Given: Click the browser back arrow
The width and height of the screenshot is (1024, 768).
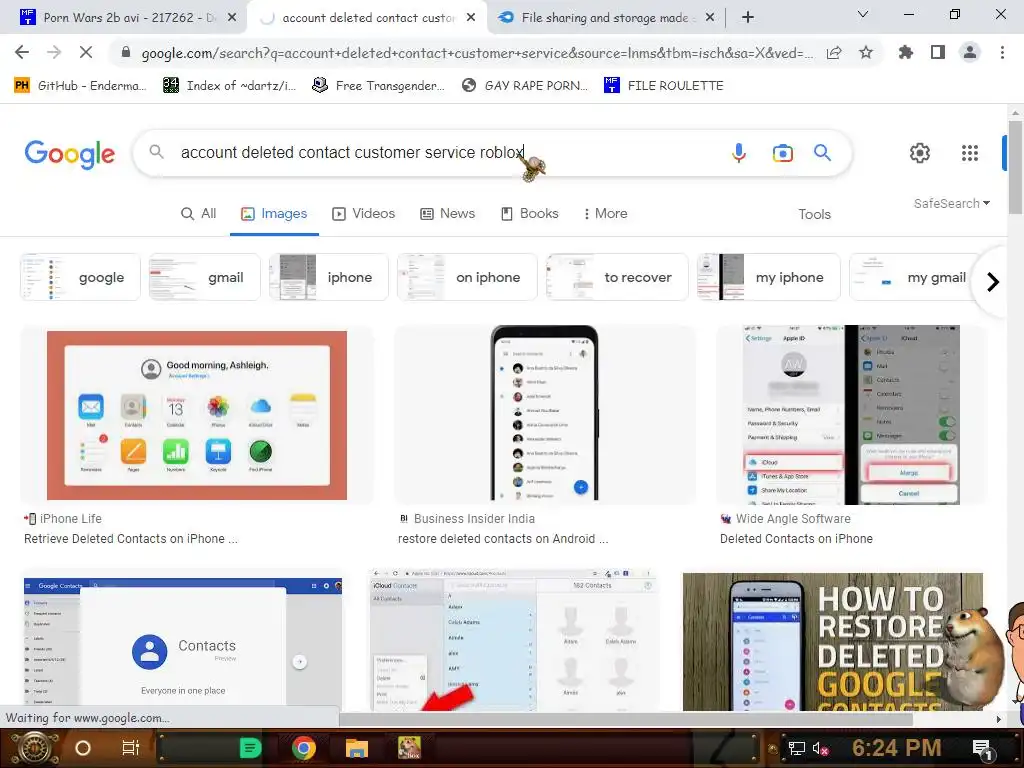Looking at the screenshot, I should pos(22,52).
